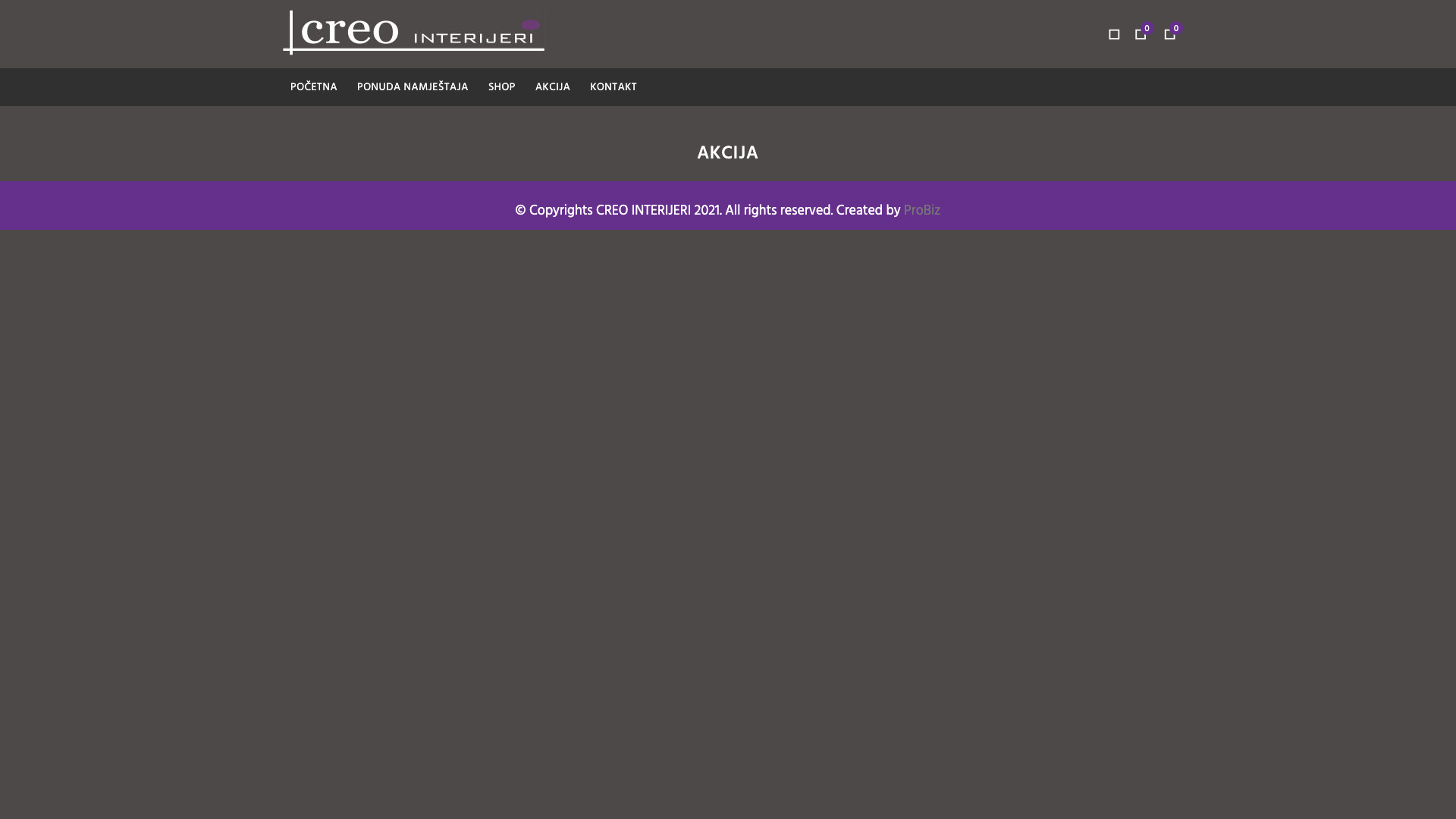The image size is (1456, 819).
Task: Click the AKCIJA page heading
Action: pos(727,153)
